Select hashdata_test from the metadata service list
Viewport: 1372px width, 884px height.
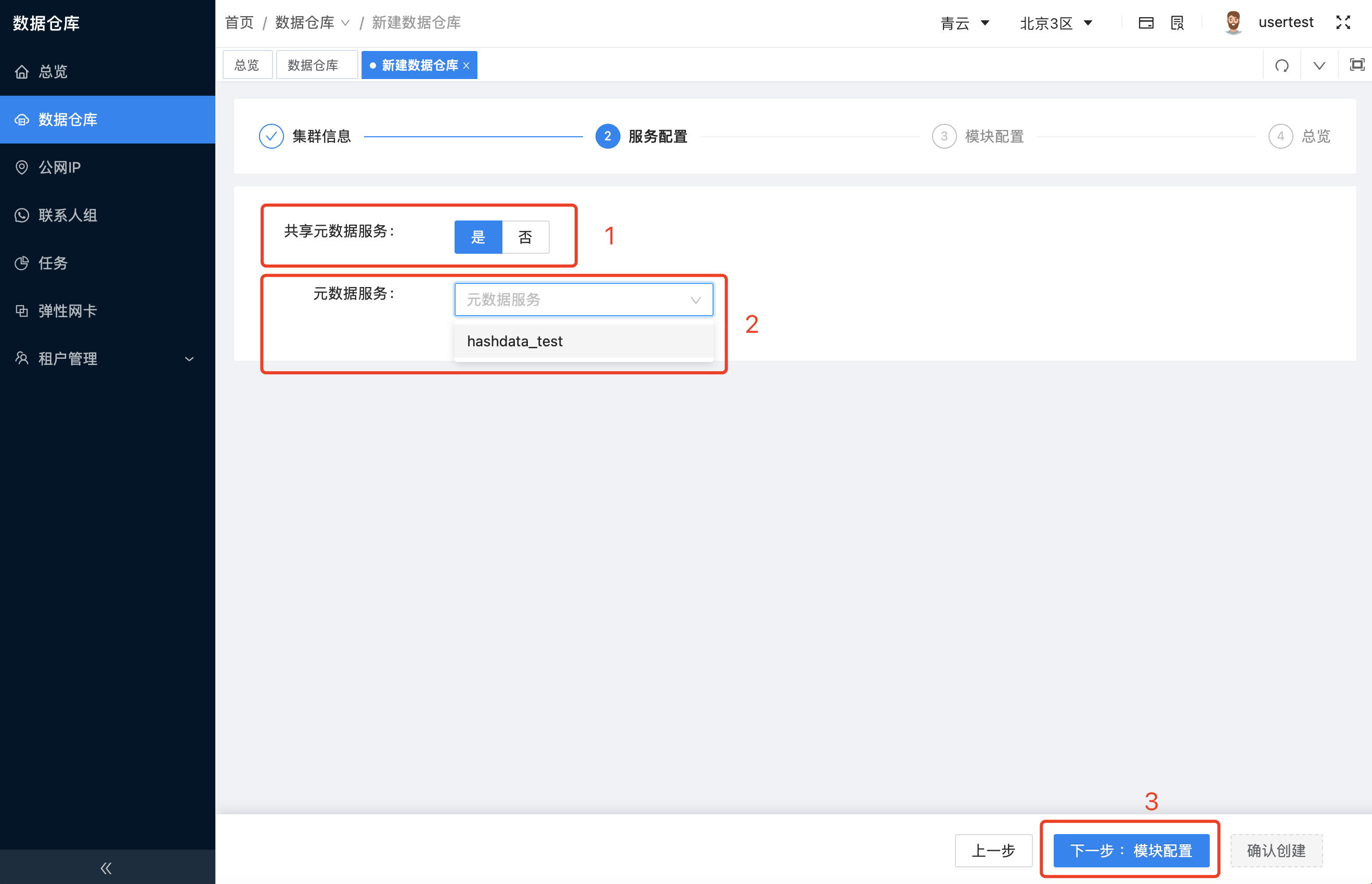(515, 341)
